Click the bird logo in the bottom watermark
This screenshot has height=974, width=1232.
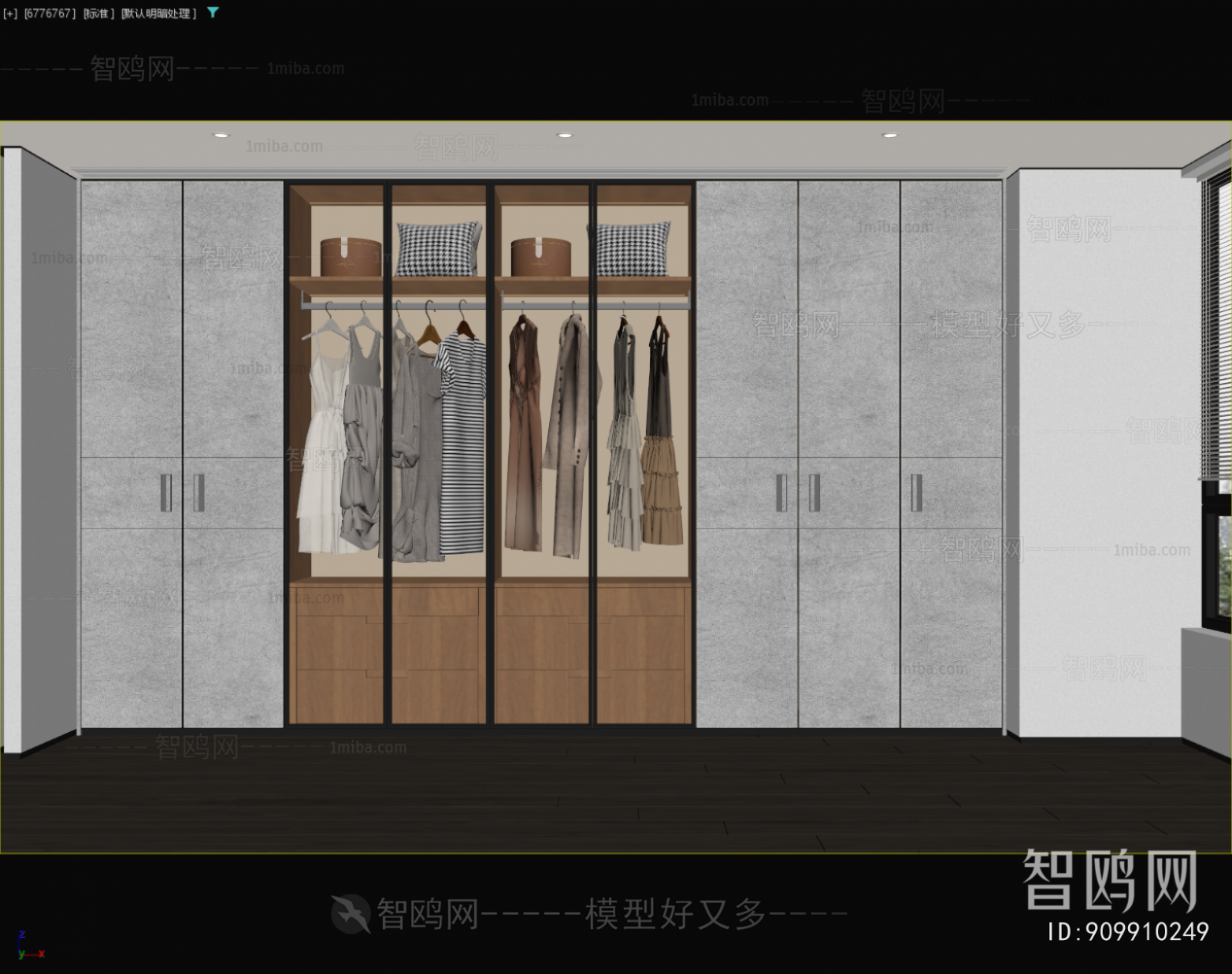coord(353,914)
